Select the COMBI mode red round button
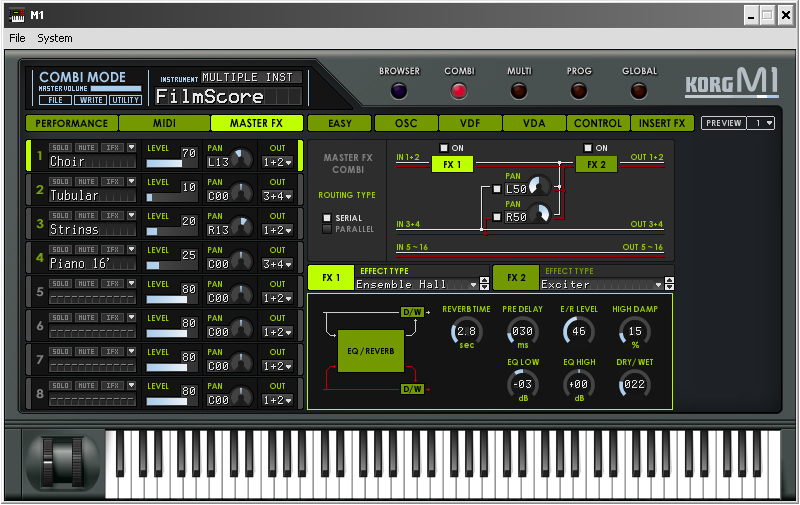800x505 pixels. pos(459,91)
